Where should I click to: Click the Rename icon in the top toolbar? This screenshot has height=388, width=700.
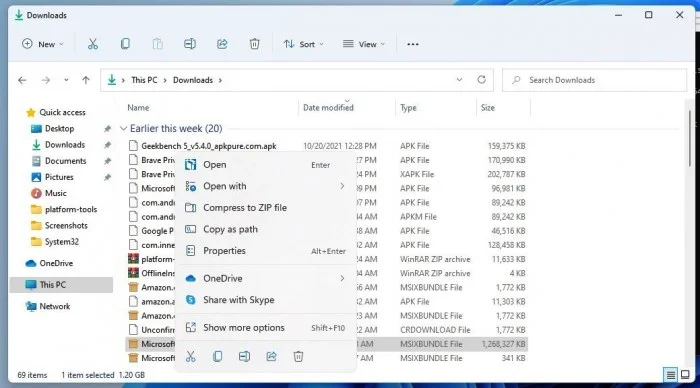pyautogui.click(x=190, y=44)
